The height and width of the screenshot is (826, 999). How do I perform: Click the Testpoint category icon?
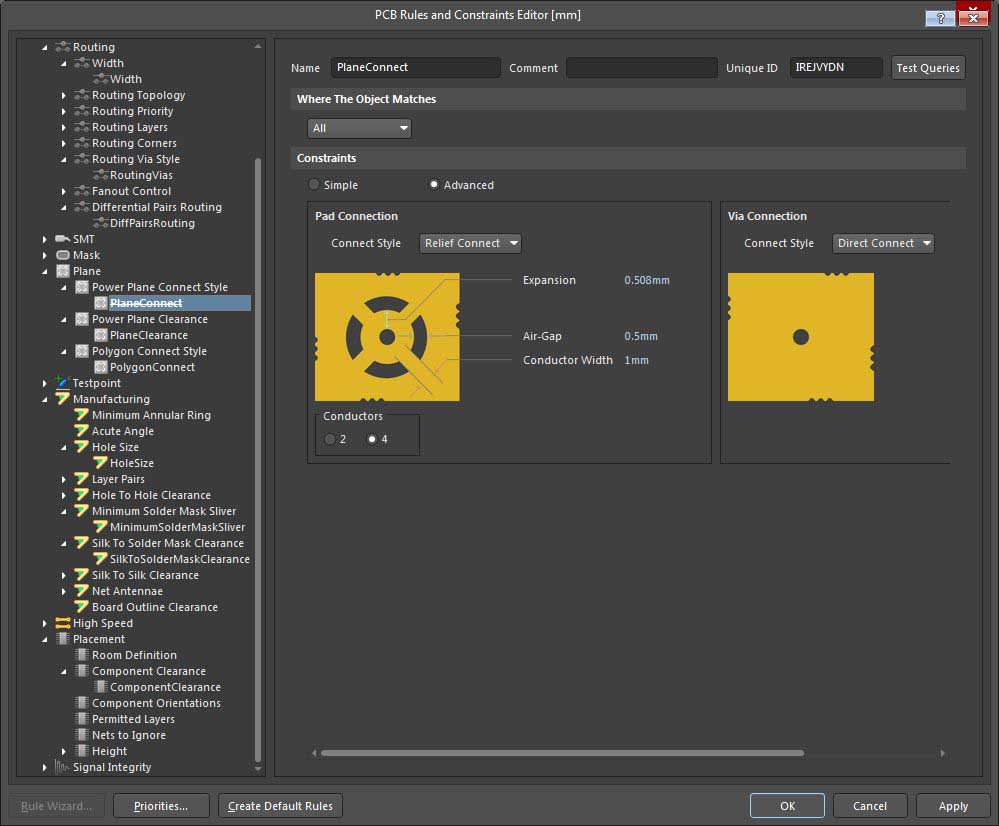[x=63, y=383]
